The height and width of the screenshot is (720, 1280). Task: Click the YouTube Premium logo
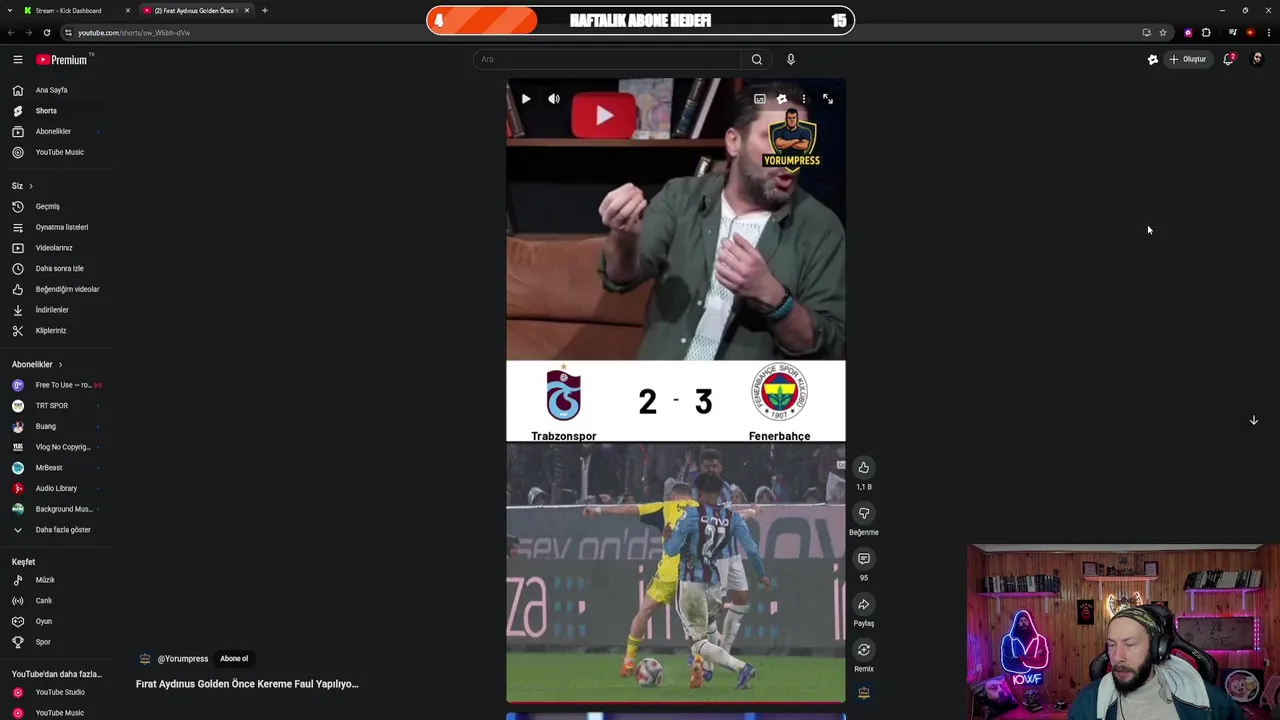click(x=63, y=60)
